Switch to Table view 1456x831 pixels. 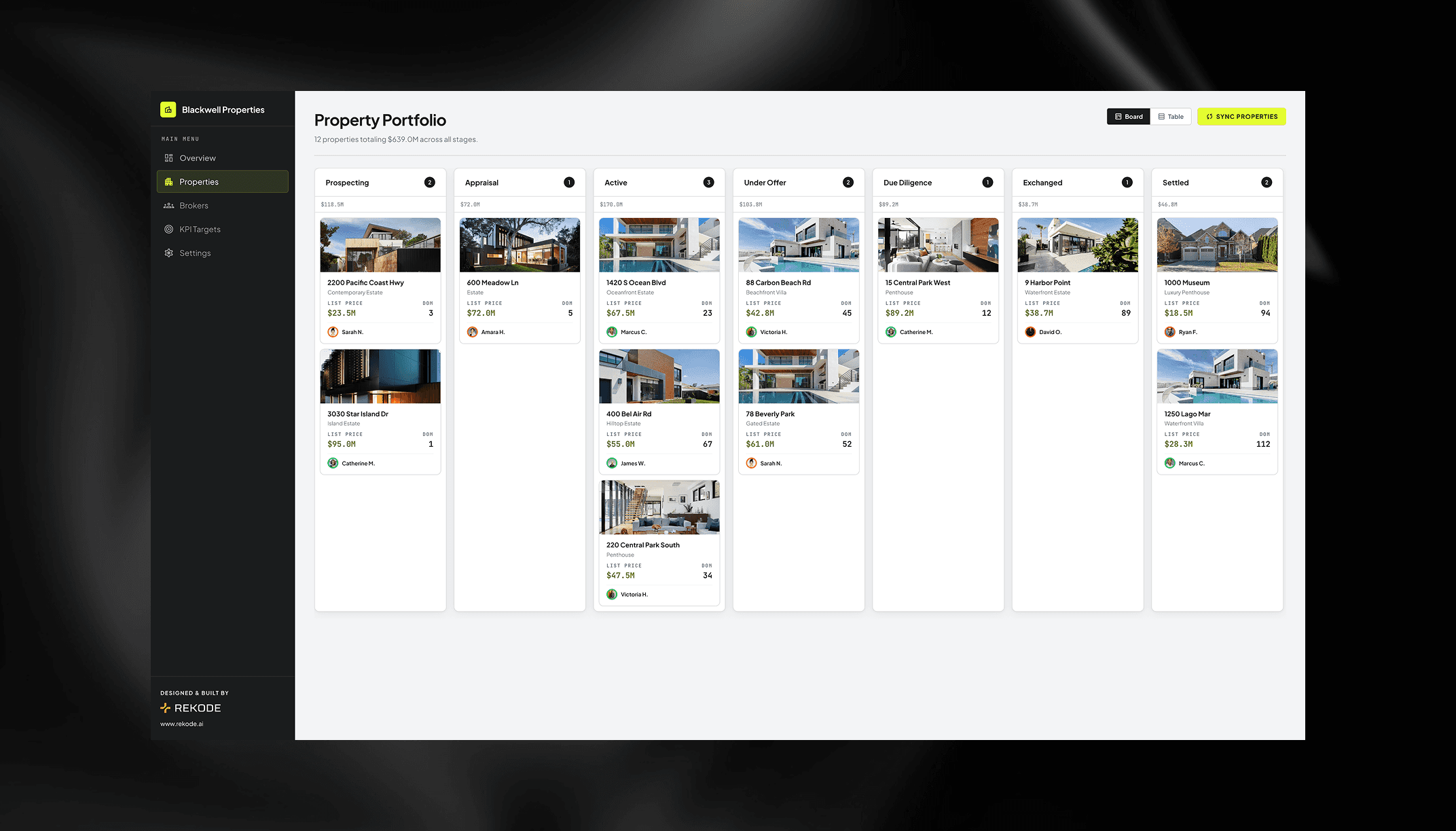[1171, 117]
